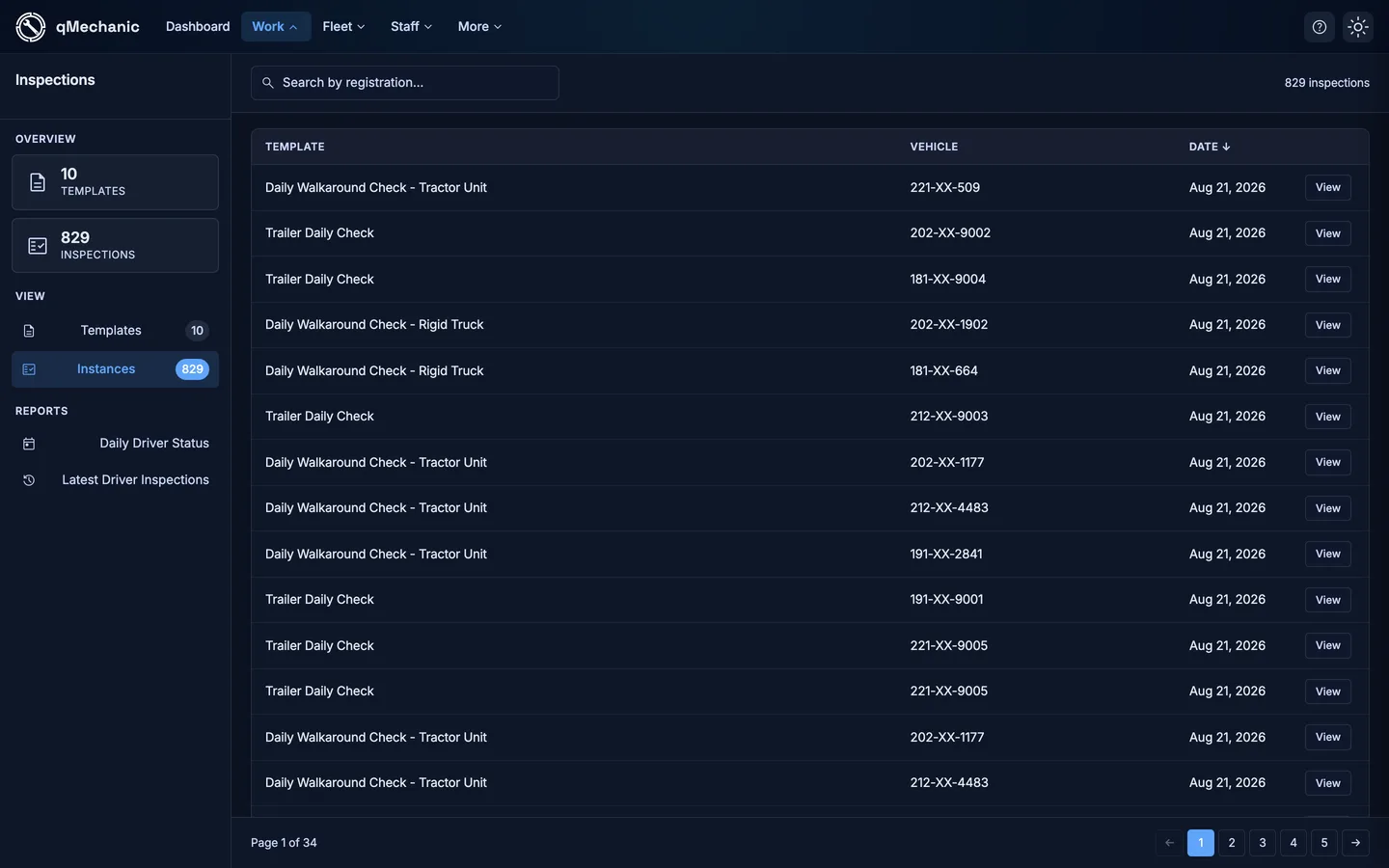Click the Templates 10 count badge

pyautogui.click(x=197, y=331)
